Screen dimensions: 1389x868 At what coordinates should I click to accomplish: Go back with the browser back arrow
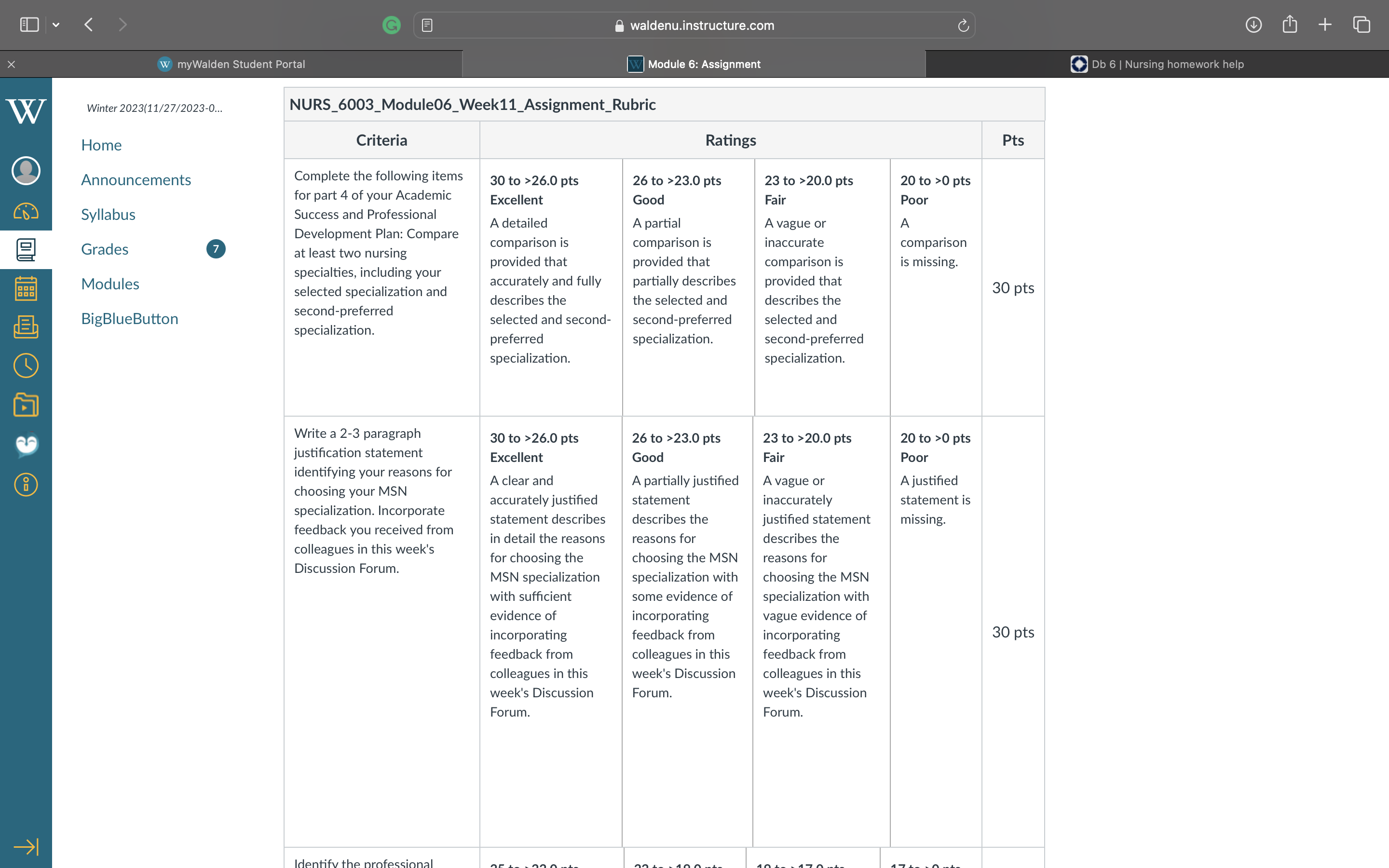[x=88, y=25]
